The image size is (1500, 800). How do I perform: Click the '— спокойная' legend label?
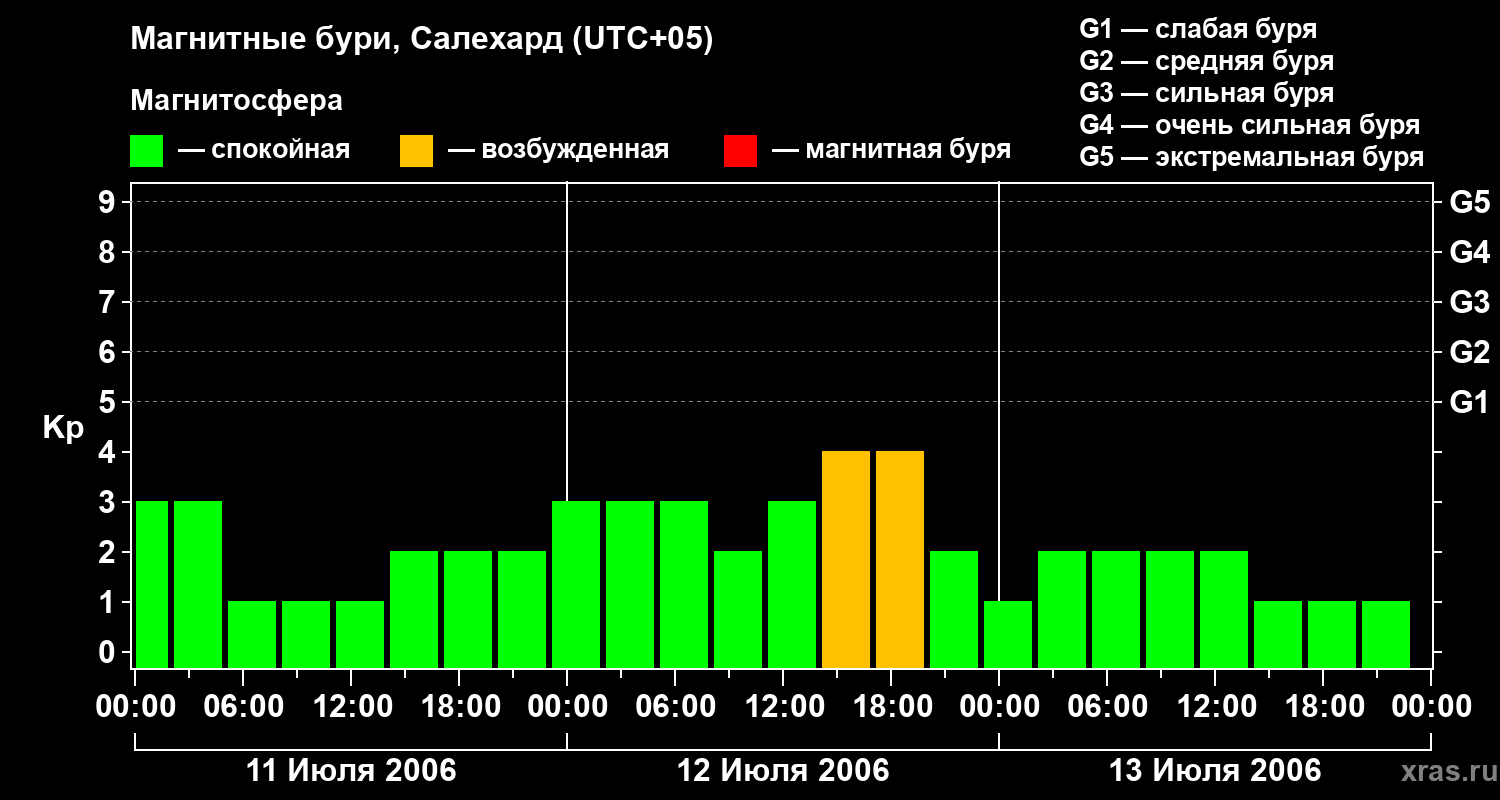coord(264,150)
